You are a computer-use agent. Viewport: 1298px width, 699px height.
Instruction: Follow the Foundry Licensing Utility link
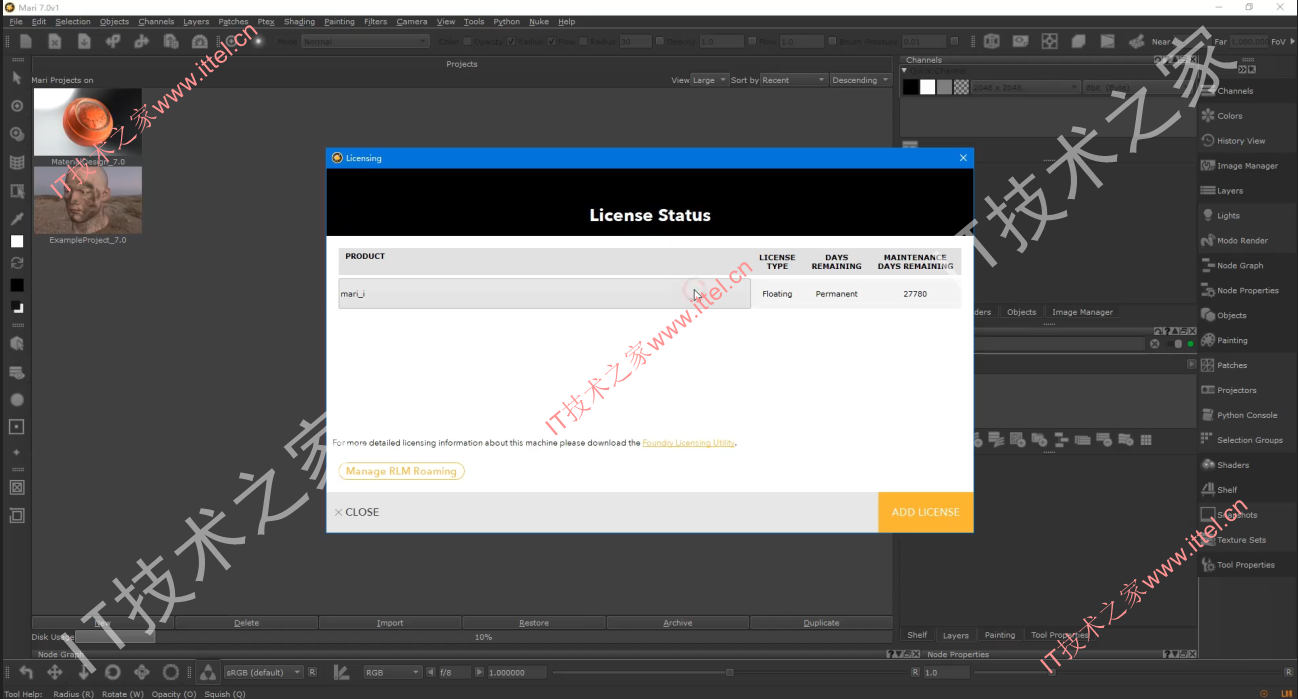(689, 443)
